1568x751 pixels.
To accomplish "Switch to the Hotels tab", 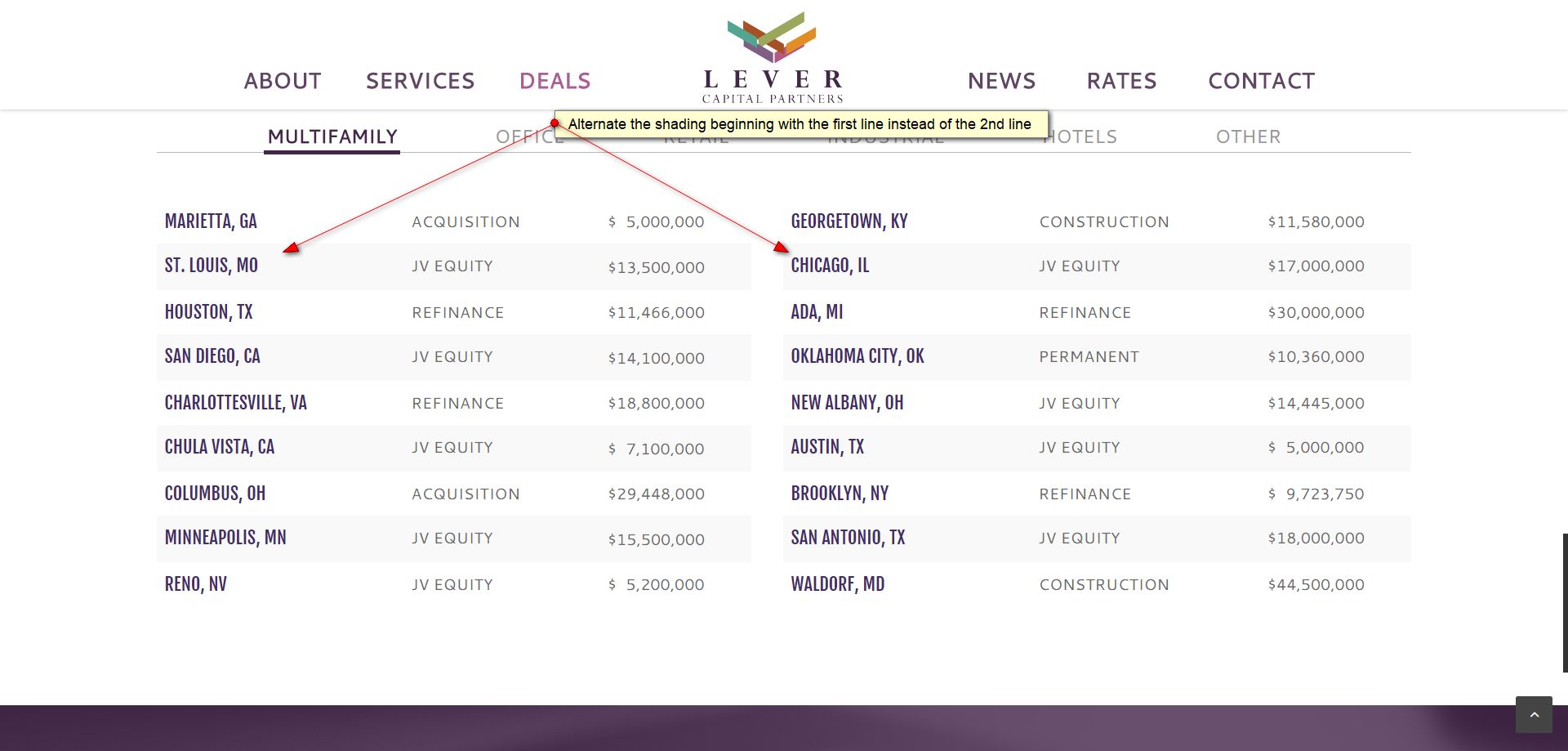I will coord(1081,136).
